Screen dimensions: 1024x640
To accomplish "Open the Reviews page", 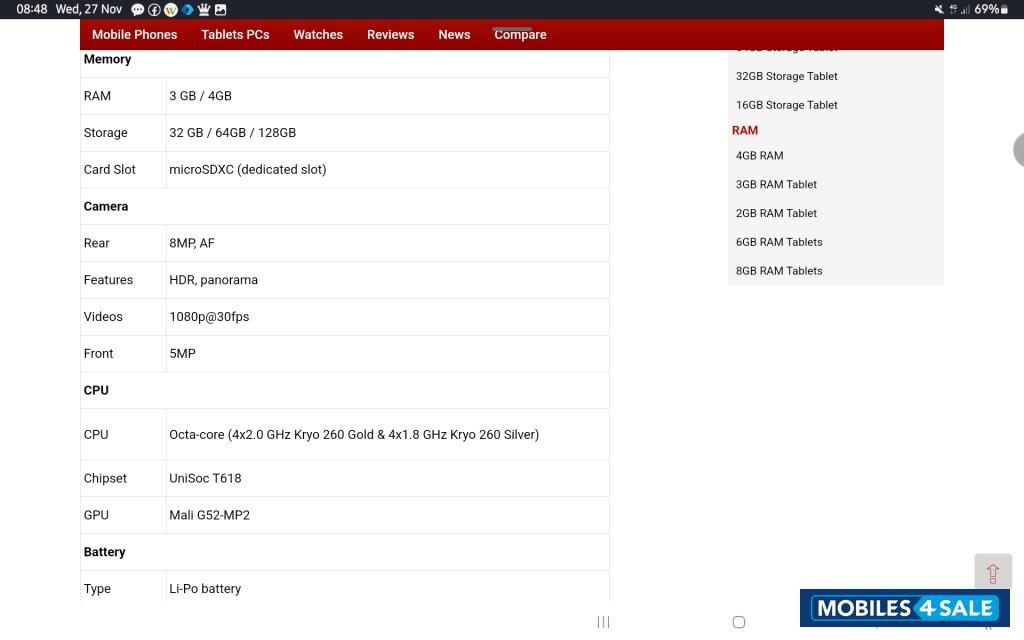I will tap(390, 34).
